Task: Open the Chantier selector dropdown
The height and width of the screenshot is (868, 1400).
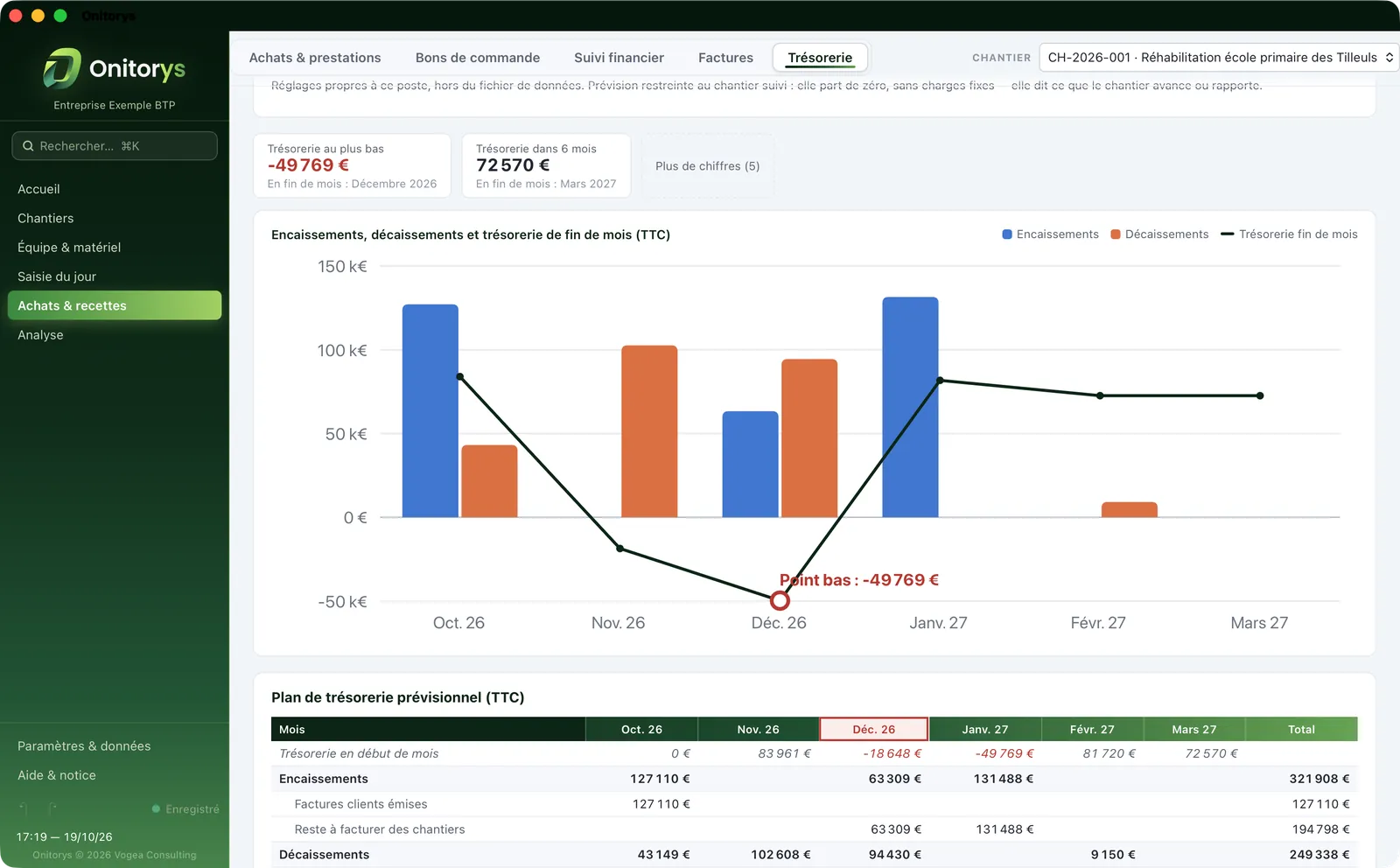Action: click(x=1219, y=58)
